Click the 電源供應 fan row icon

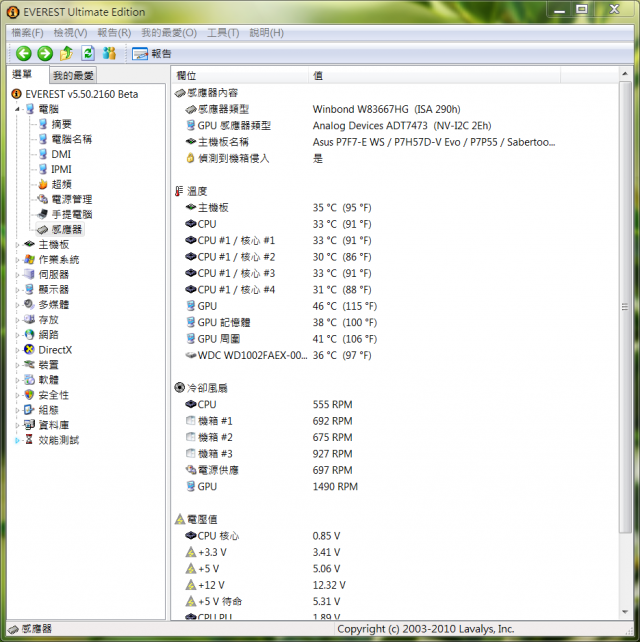point(191,470)
